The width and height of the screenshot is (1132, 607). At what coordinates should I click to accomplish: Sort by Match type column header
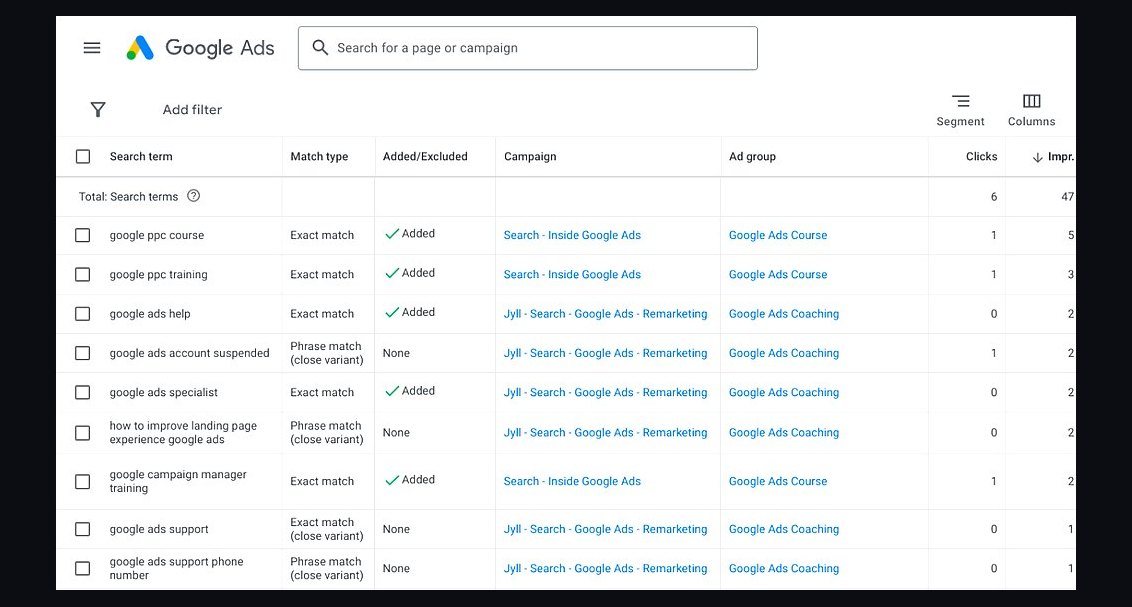[319, 157]
